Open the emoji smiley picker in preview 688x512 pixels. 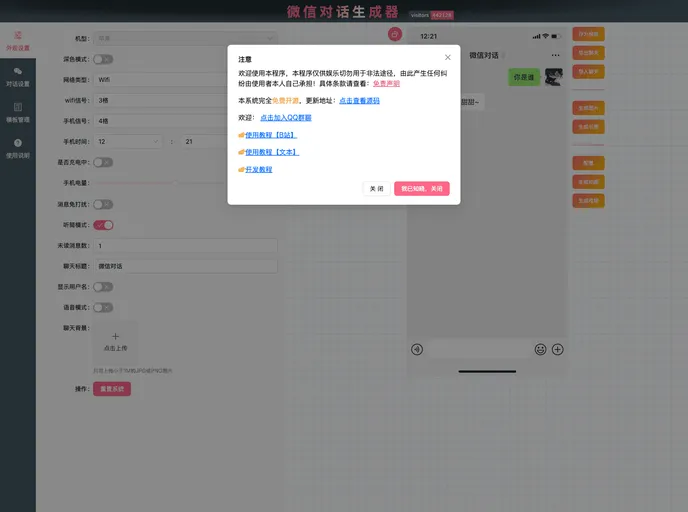(x=541, y=349)
